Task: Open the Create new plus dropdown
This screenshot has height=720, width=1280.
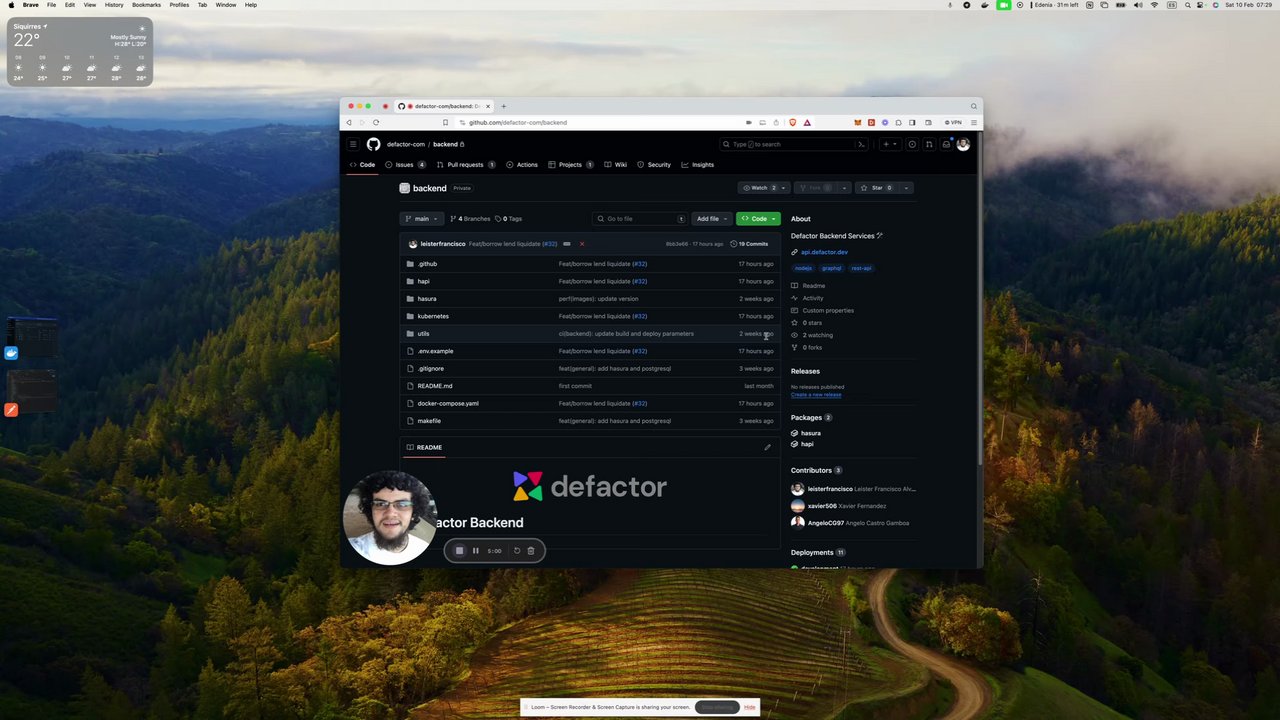Action: (x=888, y=144)
